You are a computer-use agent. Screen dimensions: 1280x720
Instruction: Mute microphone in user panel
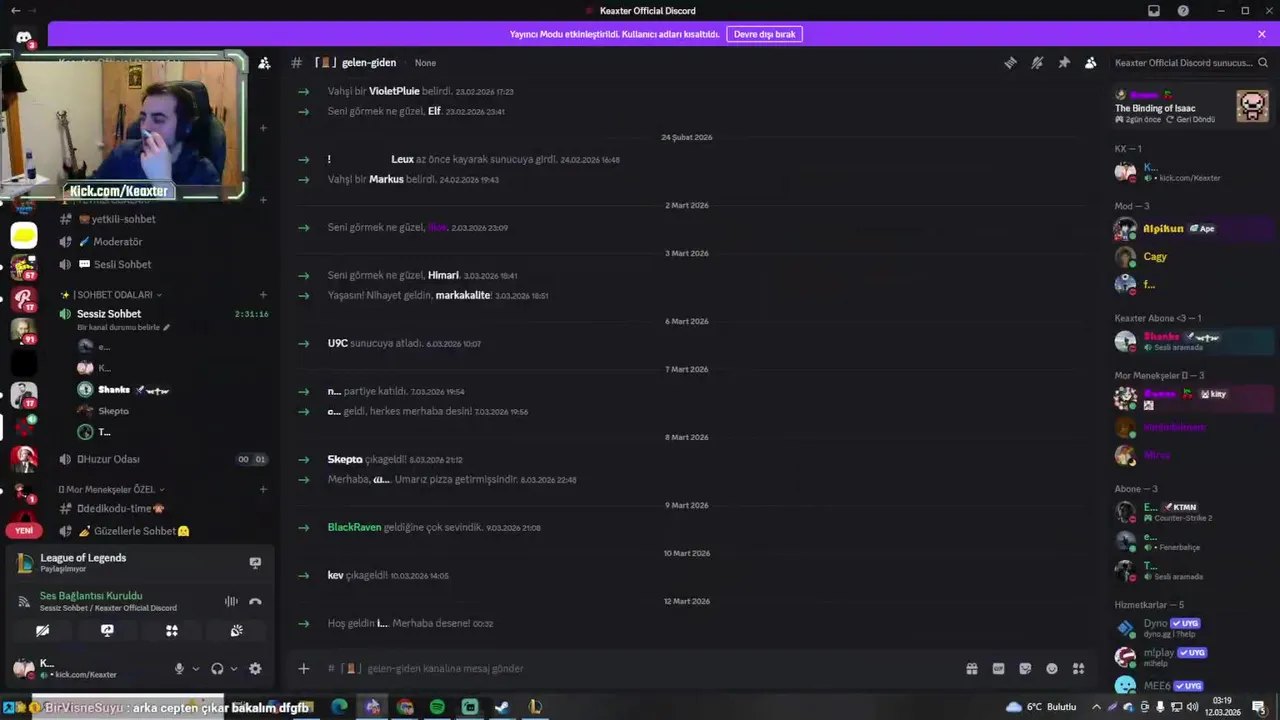click(180, 669)
